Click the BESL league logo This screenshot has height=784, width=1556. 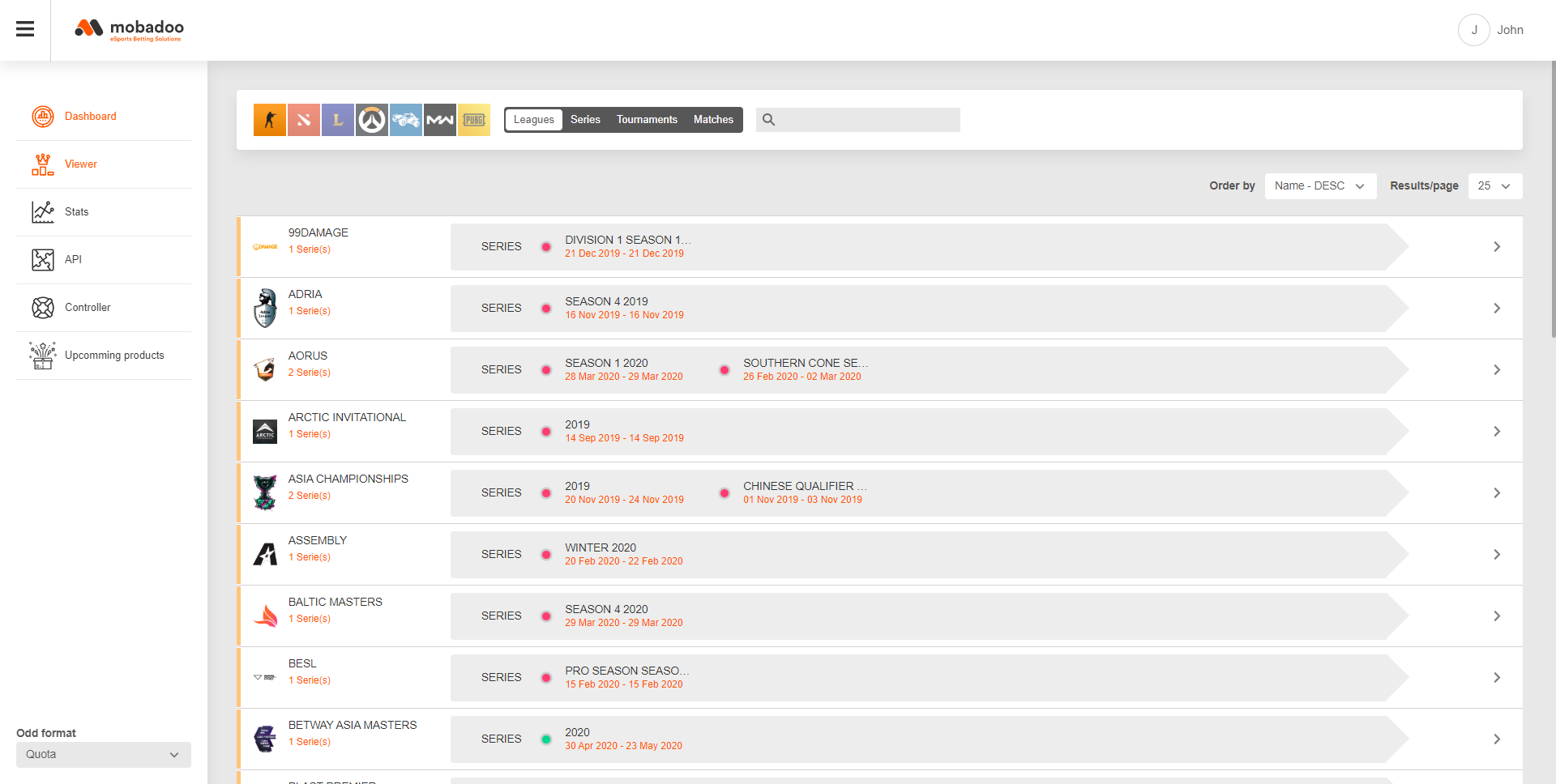[265, 678]
